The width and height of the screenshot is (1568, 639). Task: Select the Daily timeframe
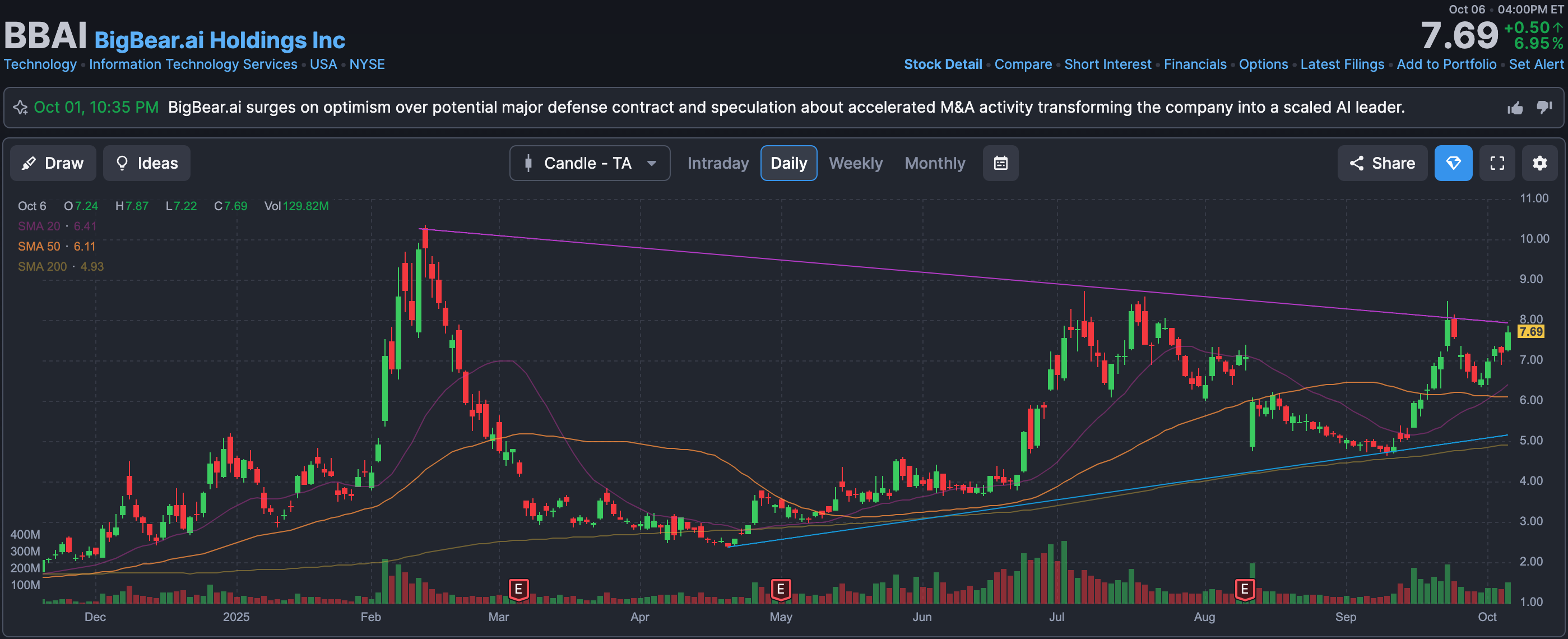[x=788, y=163]
